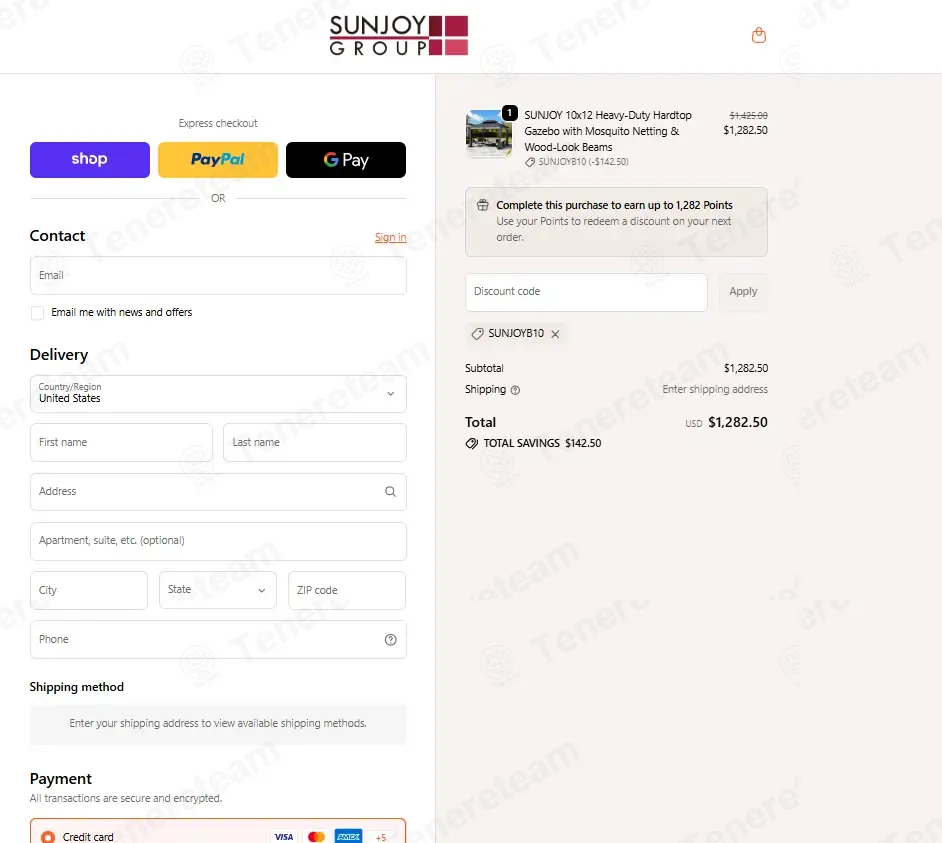The height and width of the screenshot is (843, 942).
Task: Click the gift points icon
Action: coord(482,205)
